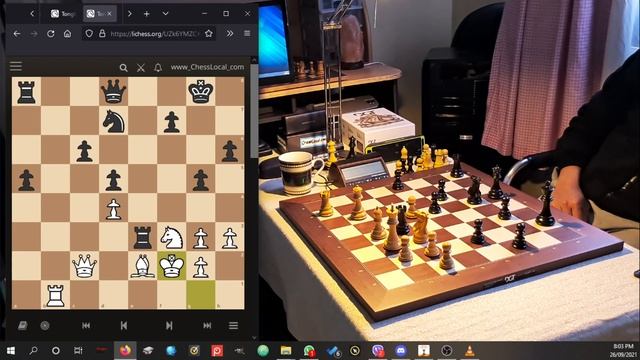
Task: Open the opening explorer book icon
Action: pos(23,325)
